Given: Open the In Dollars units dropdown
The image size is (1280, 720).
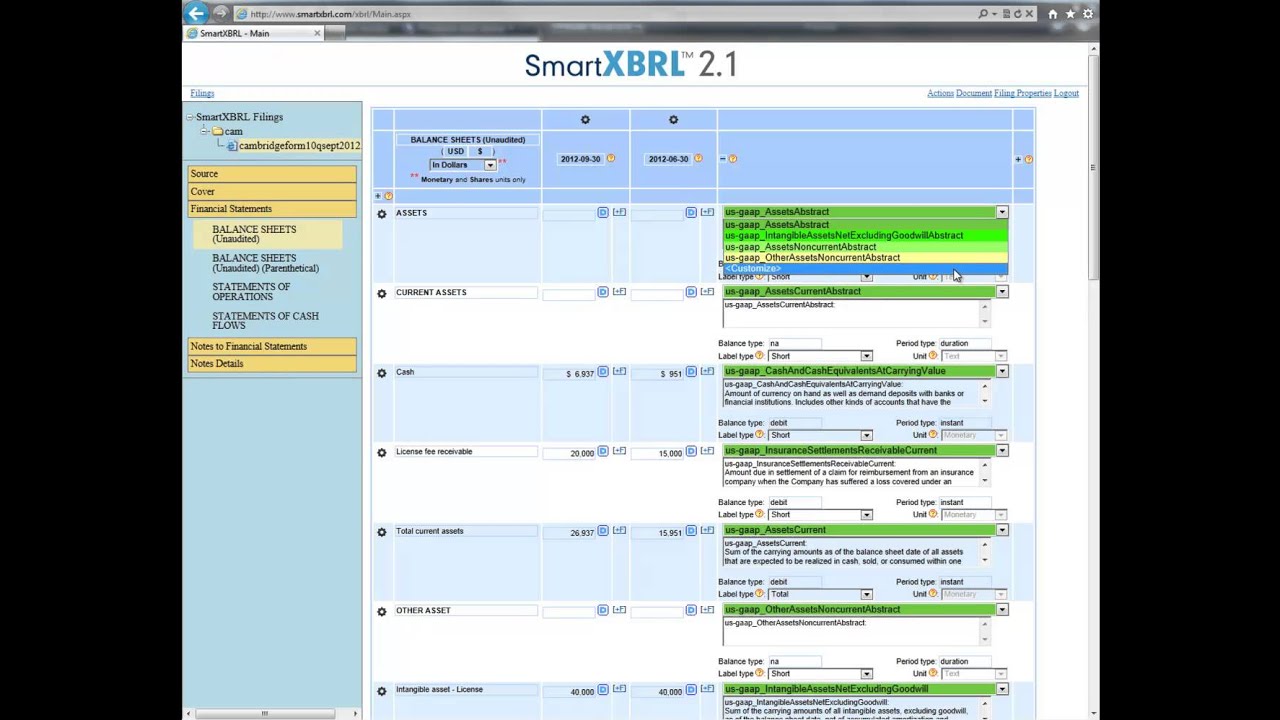Looking at the screenshot, I should (x=490, y=165).
